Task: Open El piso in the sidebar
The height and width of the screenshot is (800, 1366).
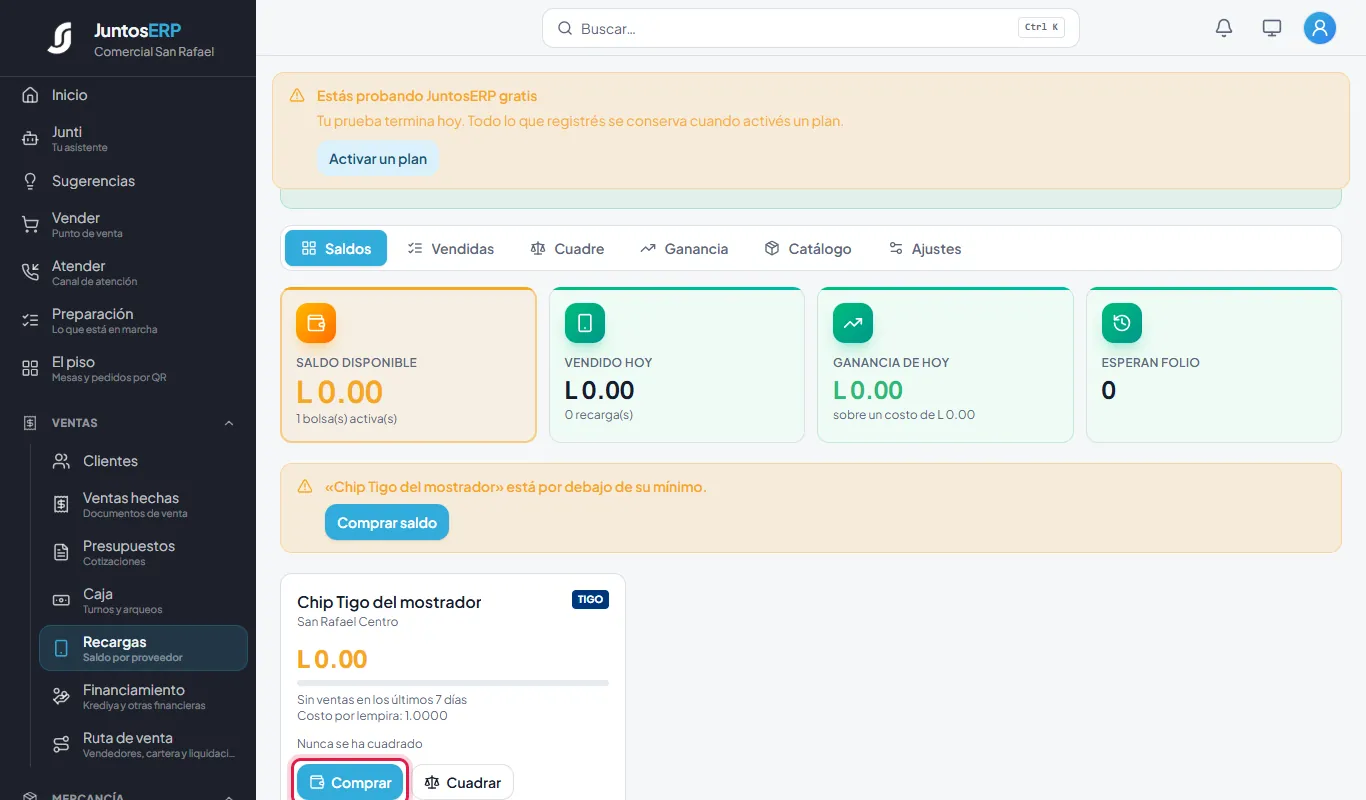Action: point(128,368)
